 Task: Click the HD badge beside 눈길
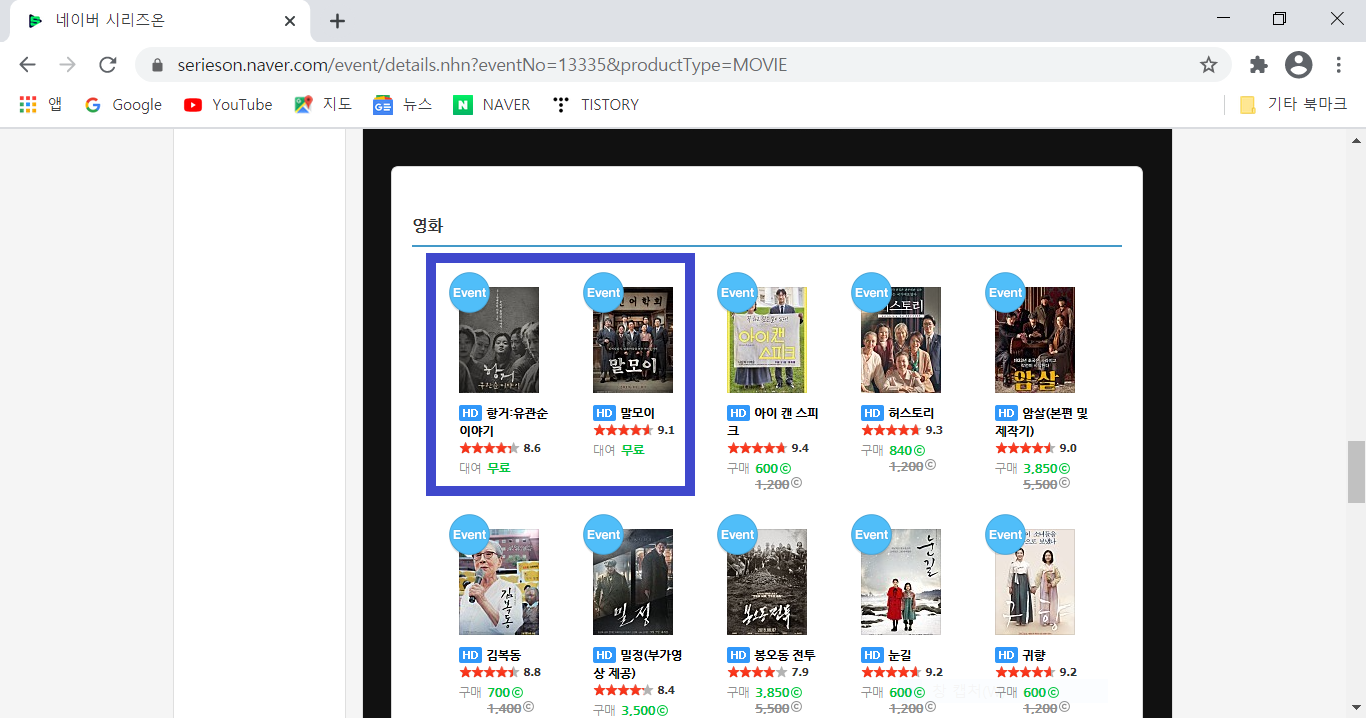point(872,655)
